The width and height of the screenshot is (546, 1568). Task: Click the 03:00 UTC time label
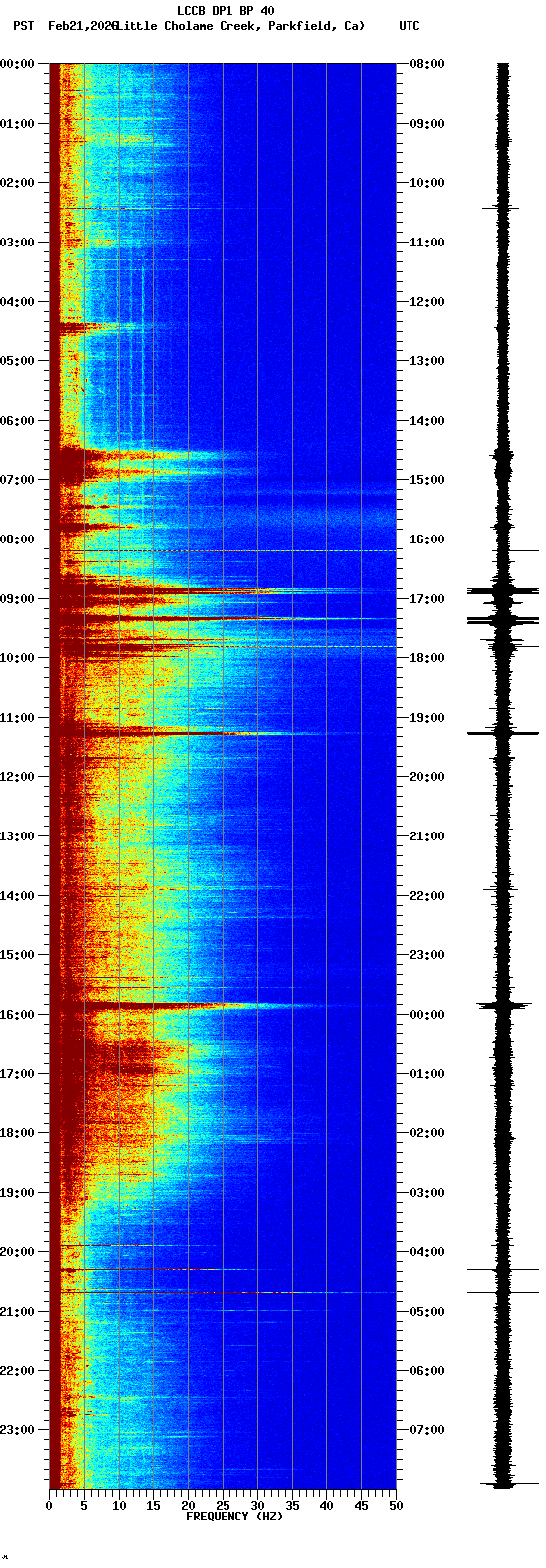(x=427, y=1193)
